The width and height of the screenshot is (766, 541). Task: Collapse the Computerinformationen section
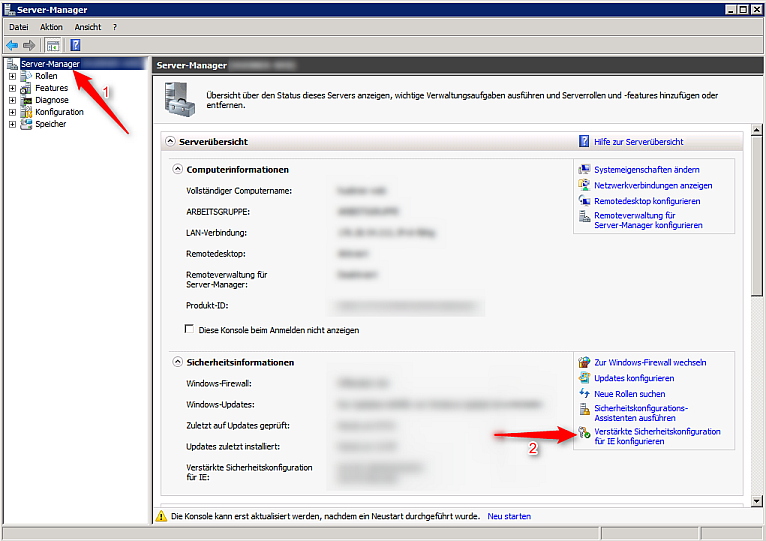point(178,169)
